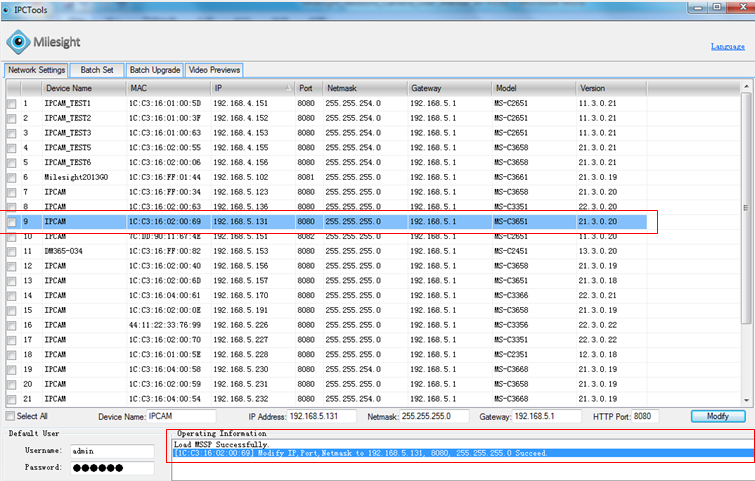Click the Username field containing admin
The image size is (755, 481).
coord(112,451)
